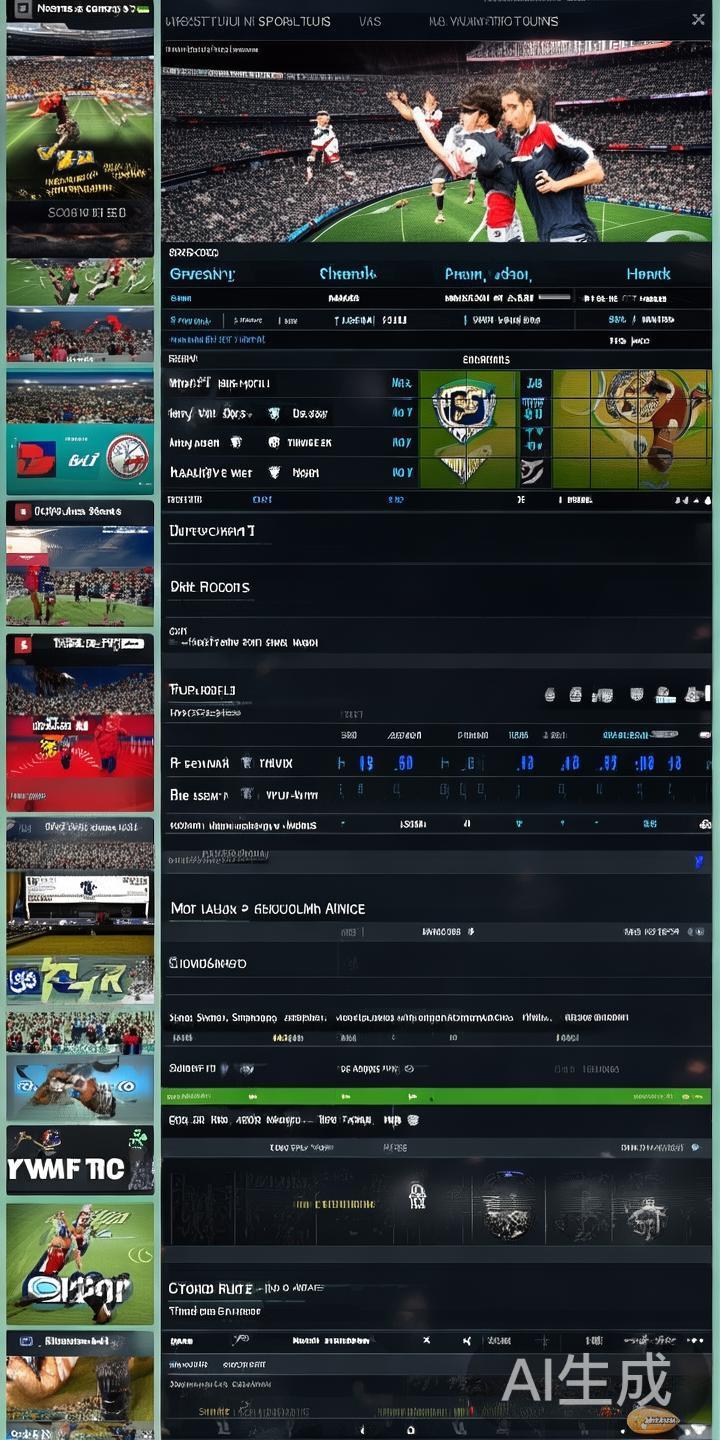The width and height of the screenshot is (720, 1440).
Task: Click the team badge icon beside 'Haauitve wet'
Action: [273, 472]
